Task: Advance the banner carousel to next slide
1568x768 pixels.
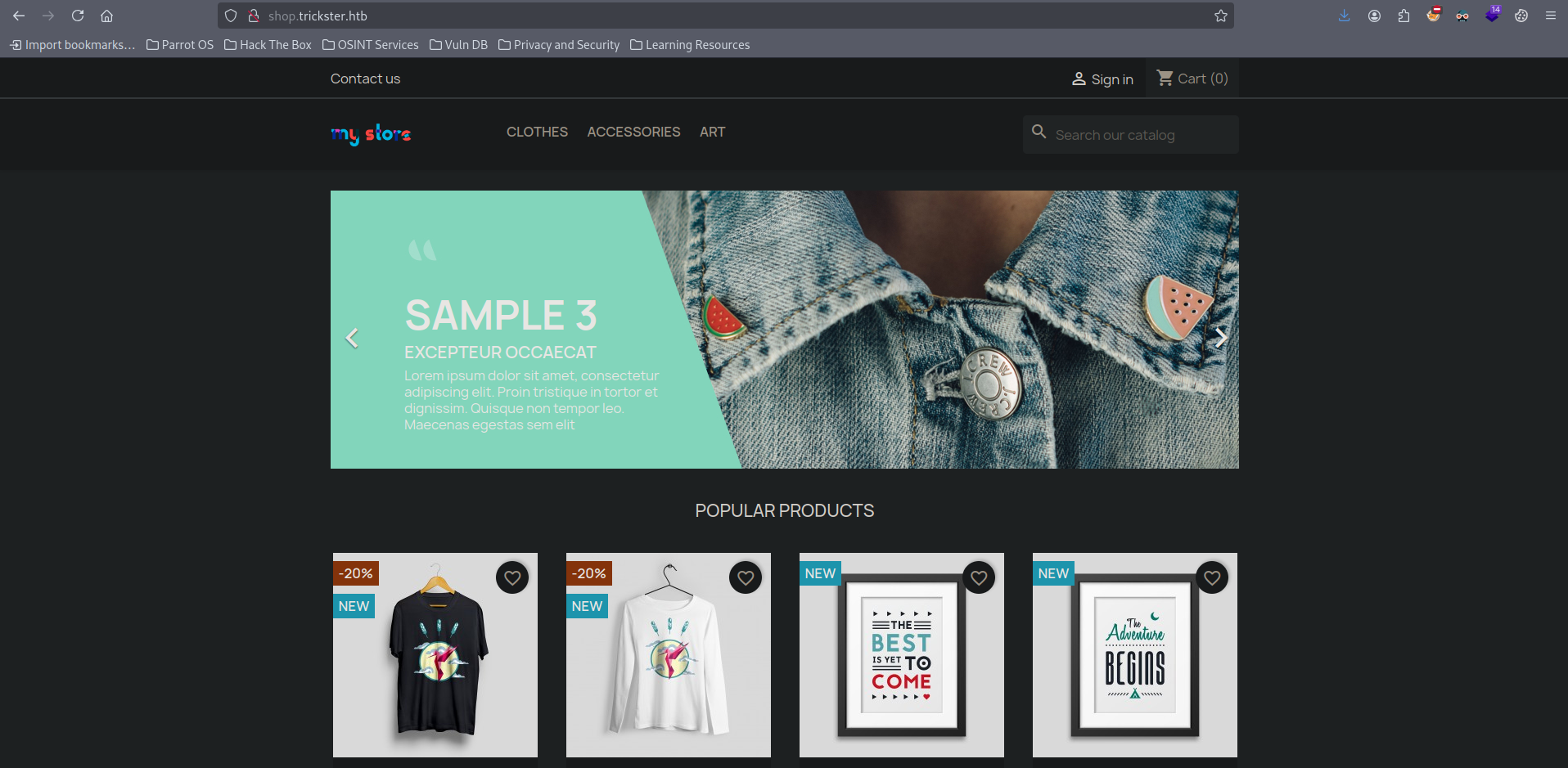Action: 1220,338
